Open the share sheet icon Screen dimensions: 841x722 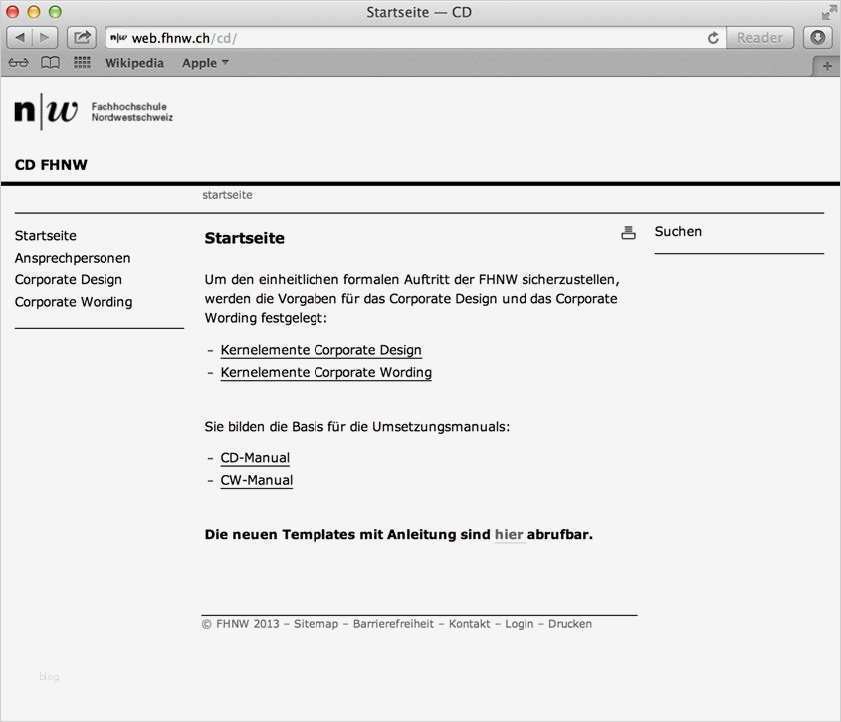pyautogui.click(x=81, y=37)
